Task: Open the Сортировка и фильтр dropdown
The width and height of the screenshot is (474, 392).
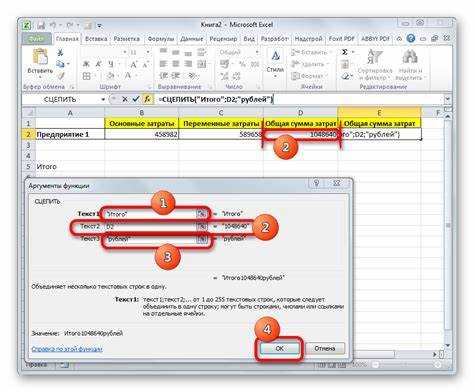Action: [x=375, y=65]
